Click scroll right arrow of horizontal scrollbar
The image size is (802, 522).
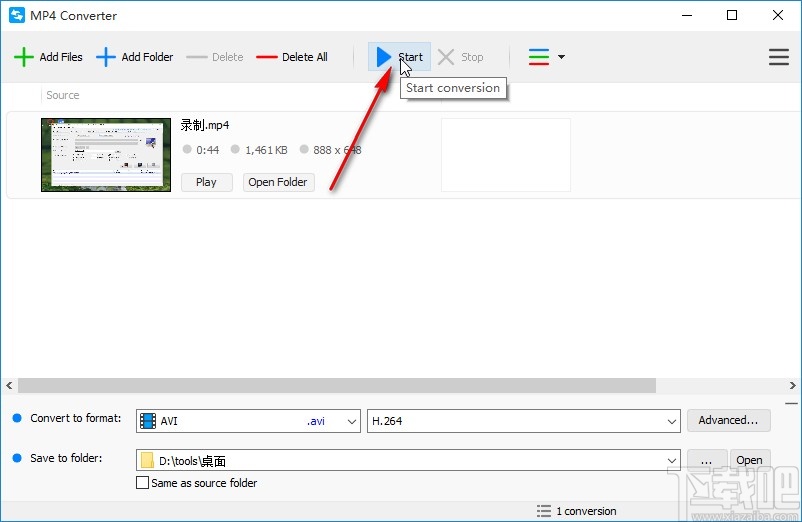pos(792,385)
